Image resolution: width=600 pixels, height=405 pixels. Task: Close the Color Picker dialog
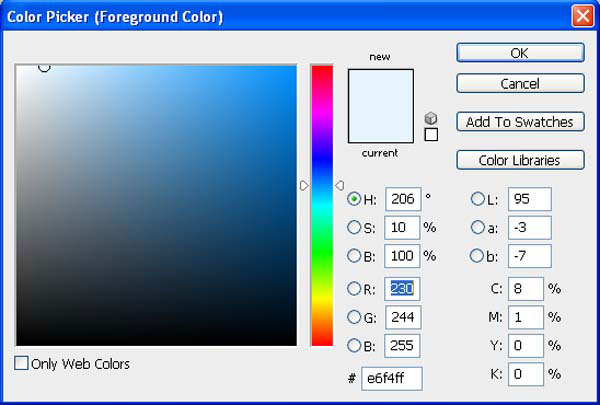(x=581, y=17)
